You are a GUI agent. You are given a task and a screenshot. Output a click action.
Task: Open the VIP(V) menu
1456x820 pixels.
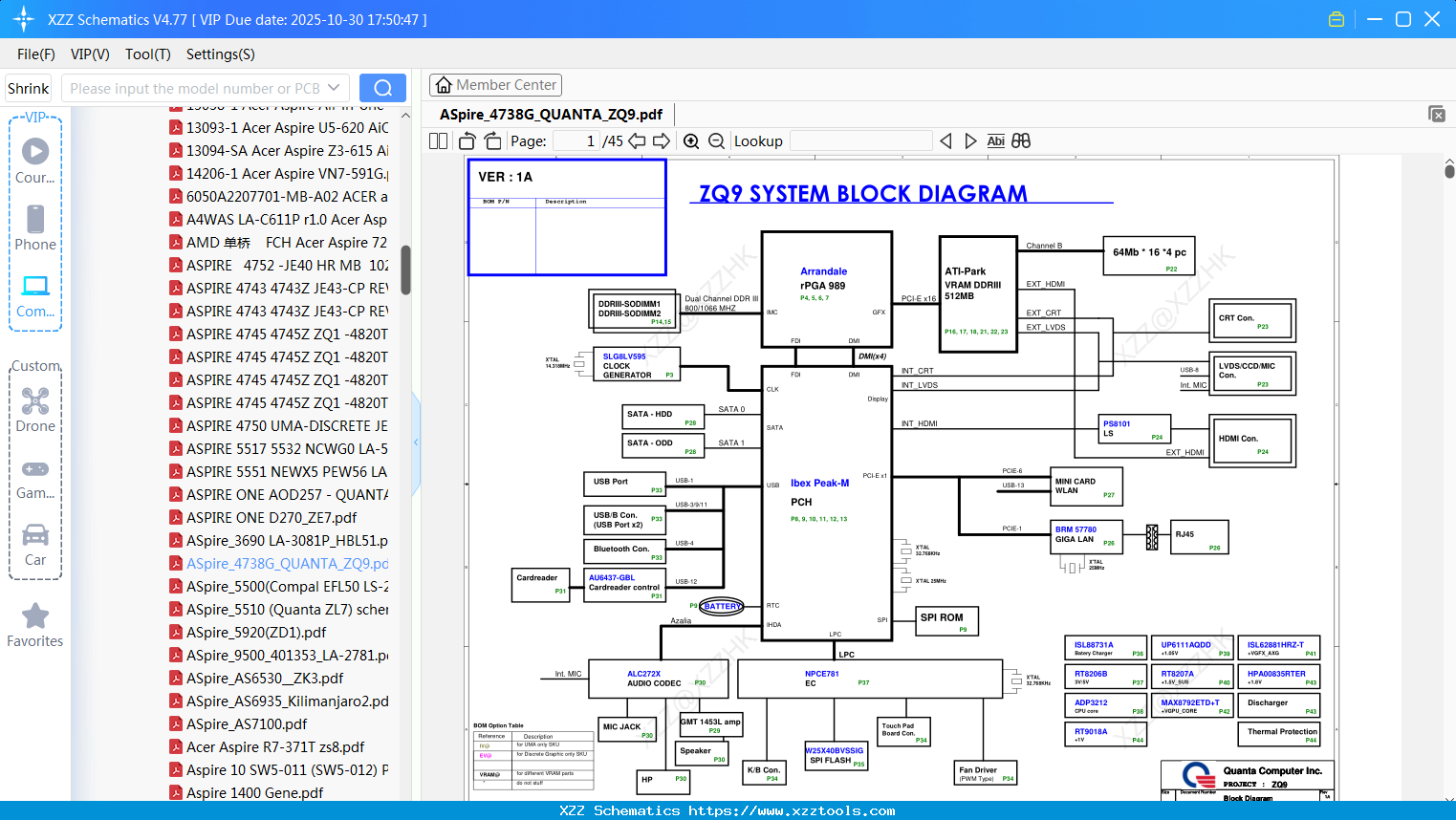[90, 54]
